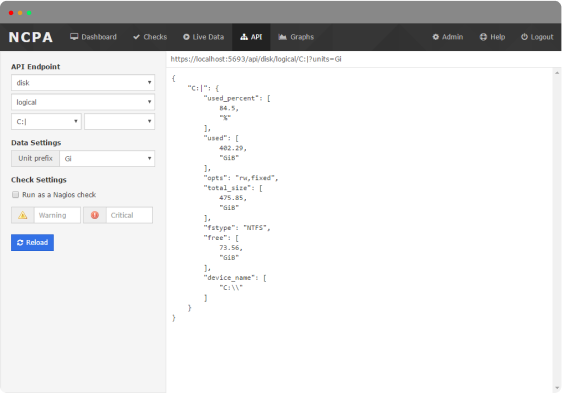
Task: Click the yellow warning triangle icon
Action: point(23,215)
